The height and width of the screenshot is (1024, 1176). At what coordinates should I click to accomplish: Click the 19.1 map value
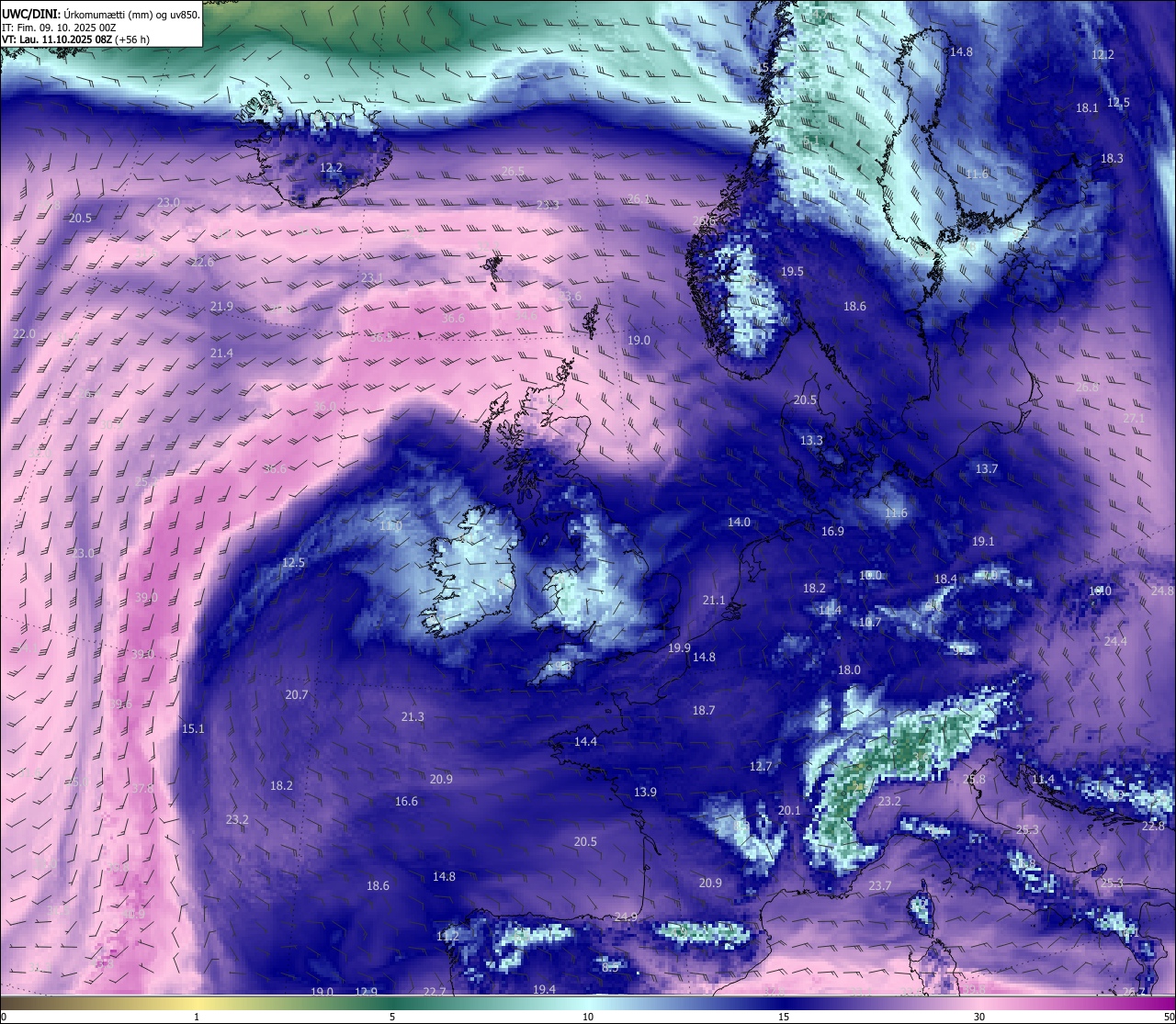pos(983,541)
